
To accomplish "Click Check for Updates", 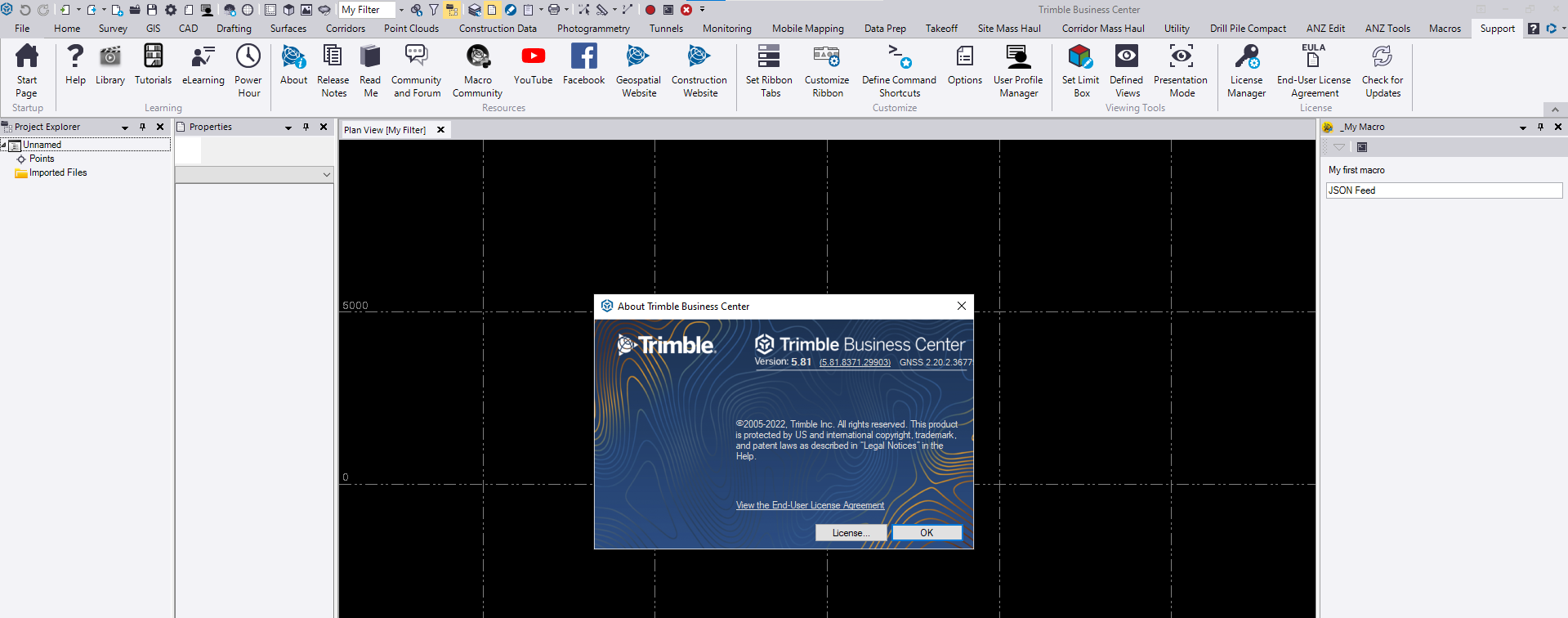I will (x=1383, y=71).
